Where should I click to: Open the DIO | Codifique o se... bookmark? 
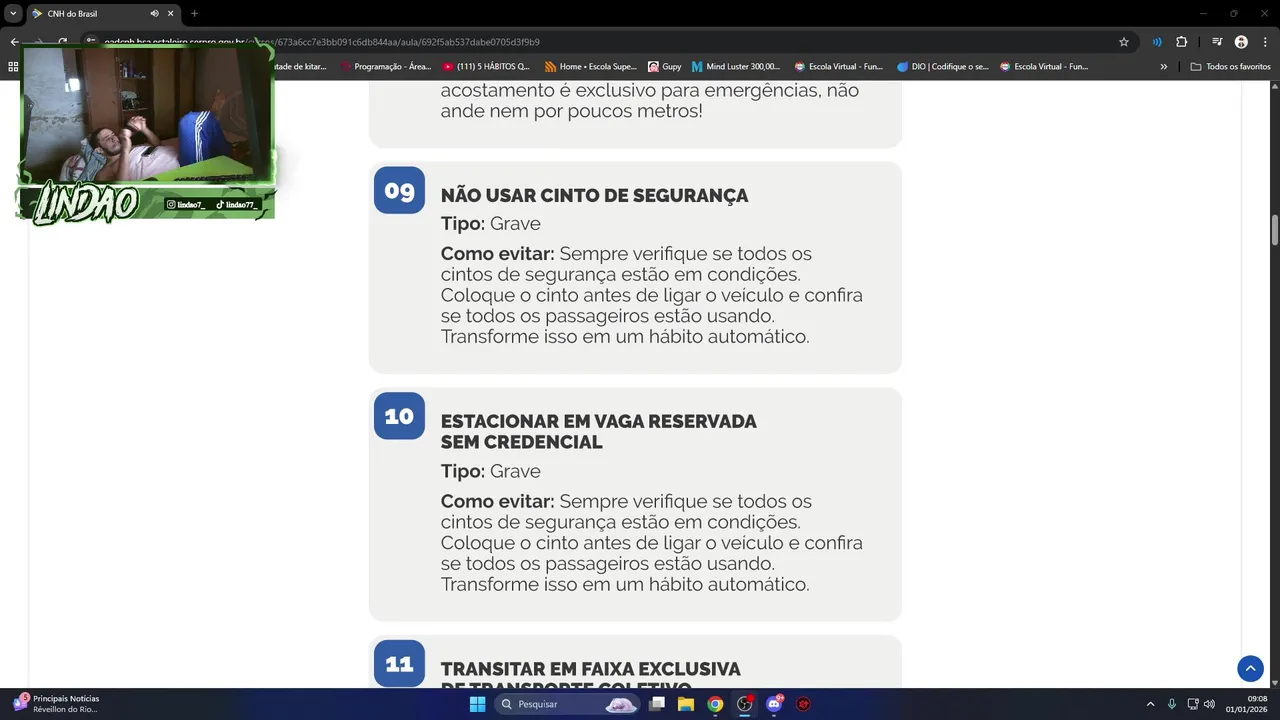943,67
